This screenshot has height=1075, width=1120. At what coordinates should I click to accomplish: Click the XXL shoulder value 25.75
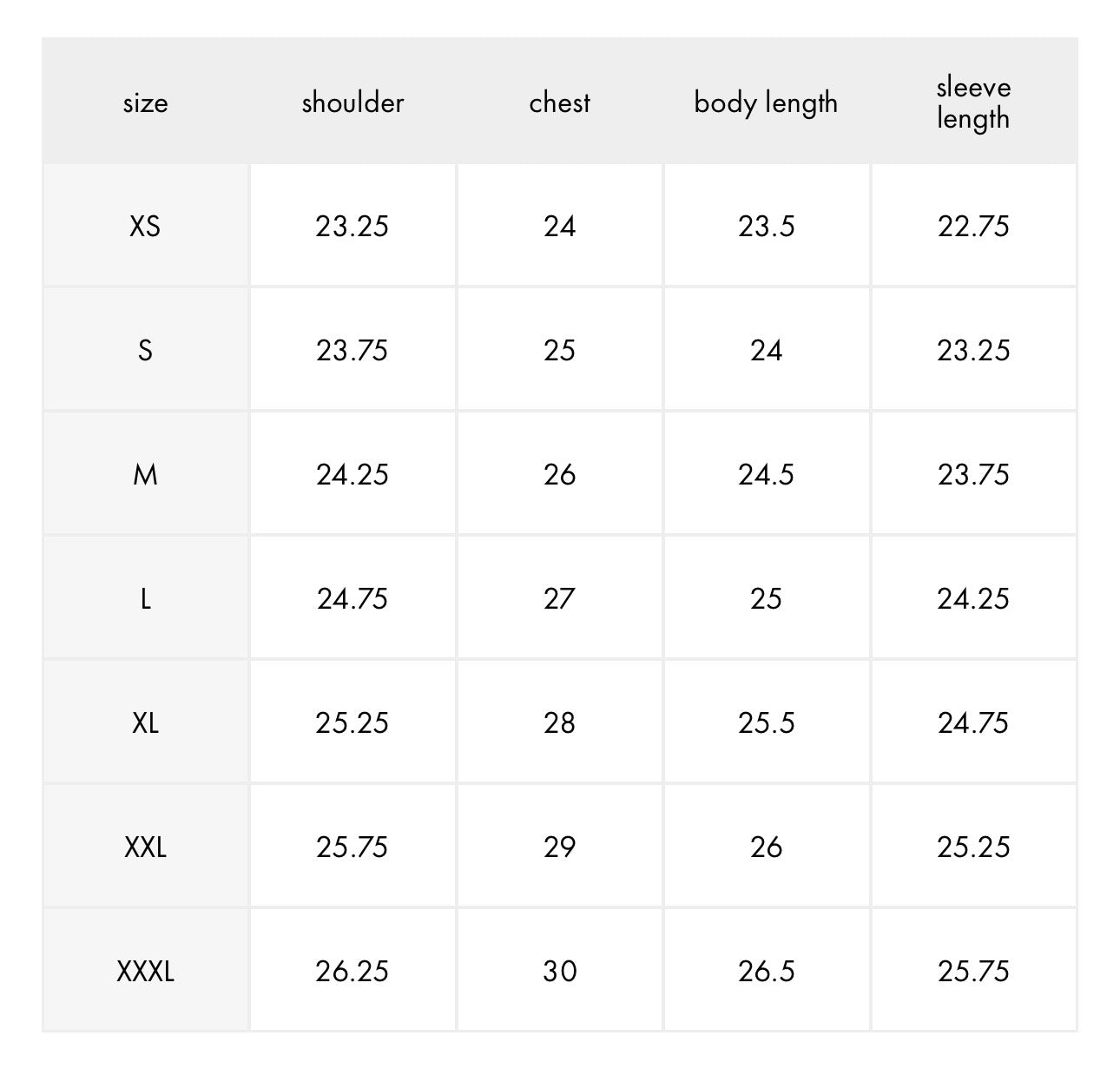[x=352, y=847]
